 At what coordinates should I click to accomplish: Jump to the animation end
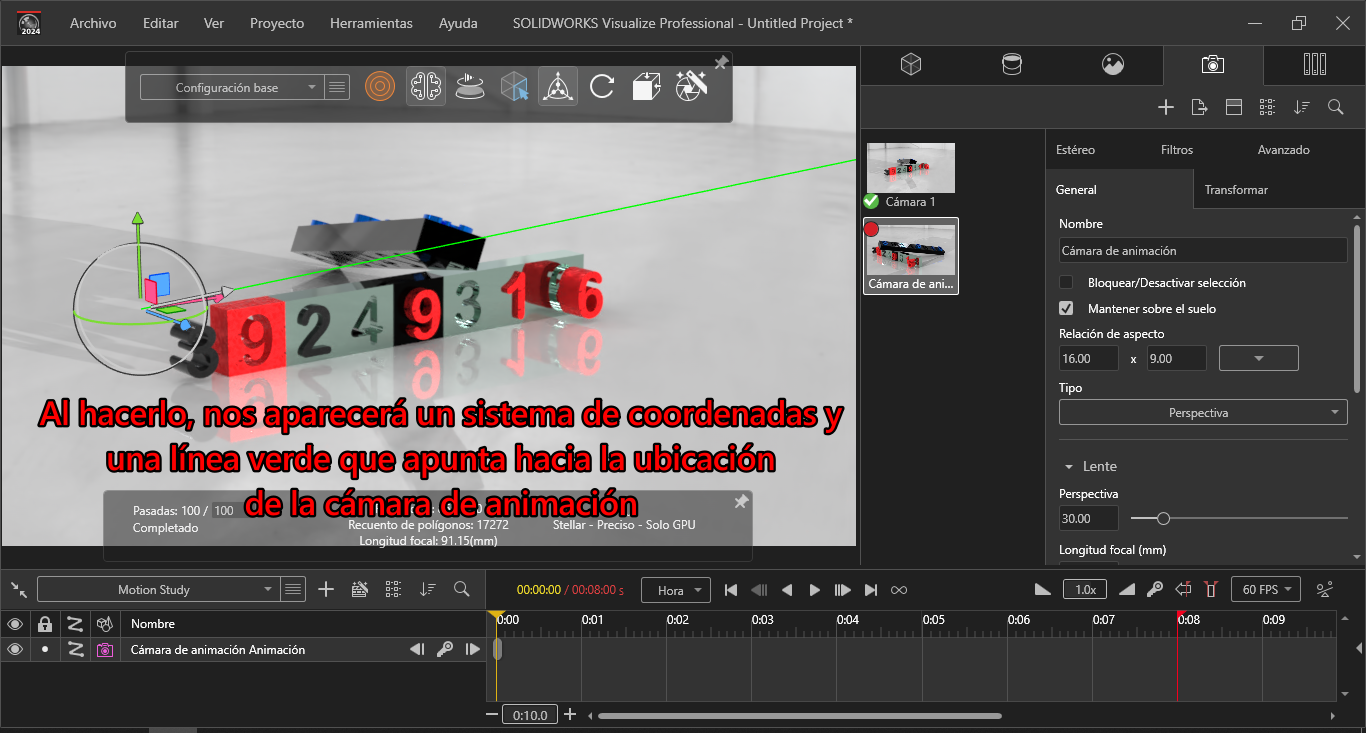pos(871,590)
